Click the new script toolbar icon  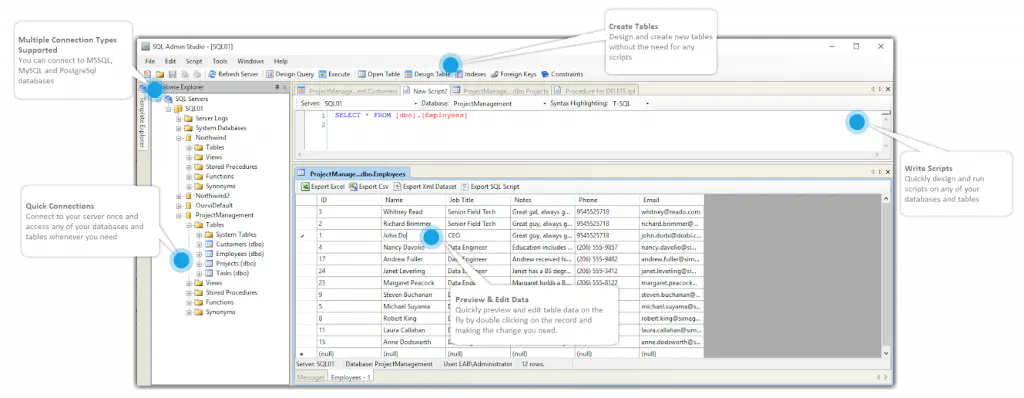coord(147,75)
